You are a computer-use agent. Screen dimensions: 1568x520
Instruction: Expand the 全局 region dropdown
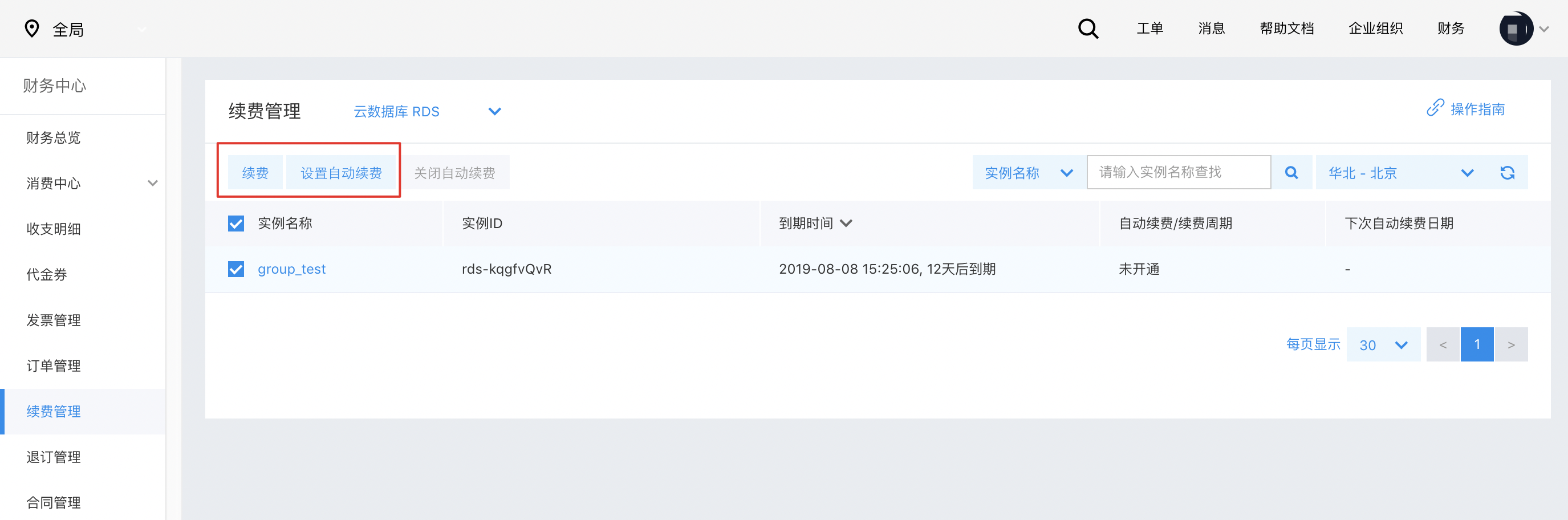[142, 29]
